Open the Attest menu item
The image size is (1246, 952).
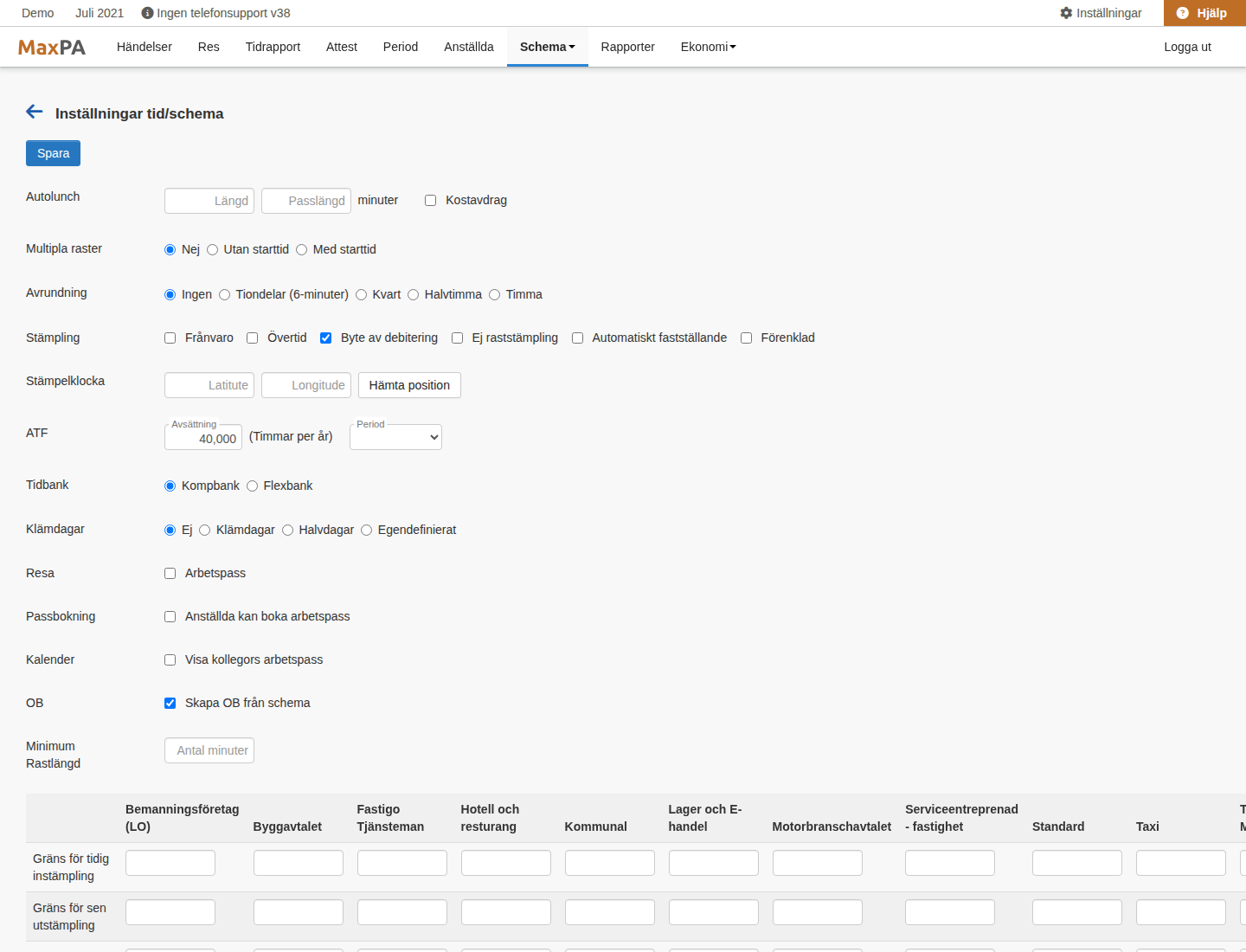342,47
